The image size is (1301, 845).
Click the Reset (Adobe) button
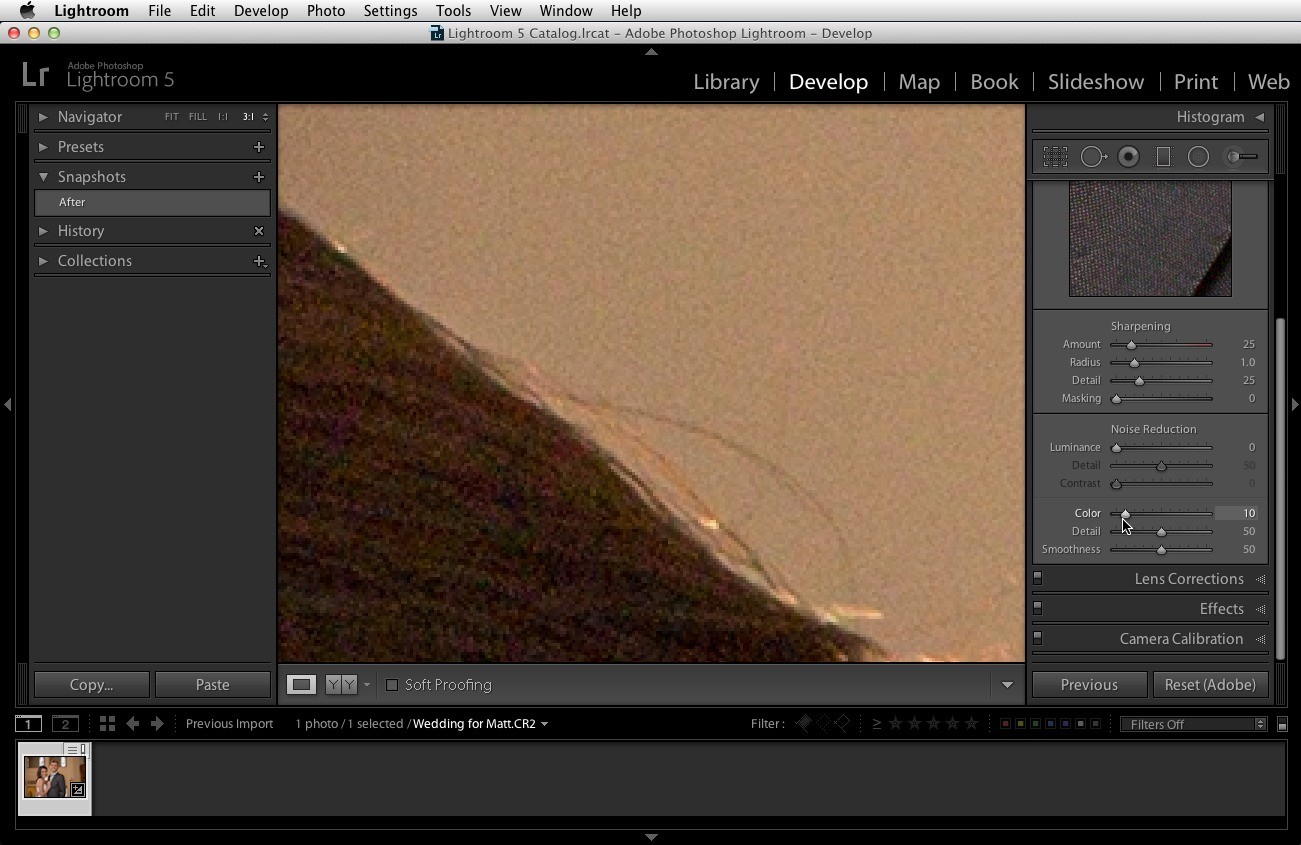click(1210, 685)
